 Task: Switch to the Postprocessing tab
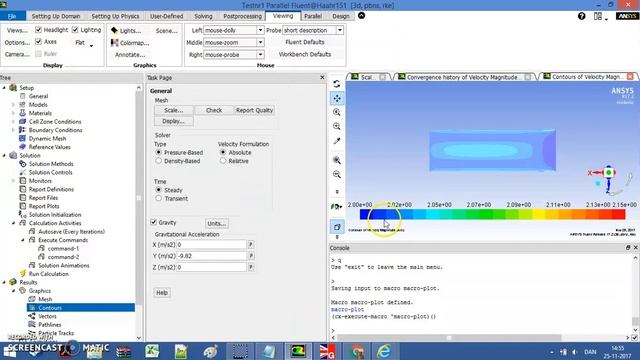(242, 16)
